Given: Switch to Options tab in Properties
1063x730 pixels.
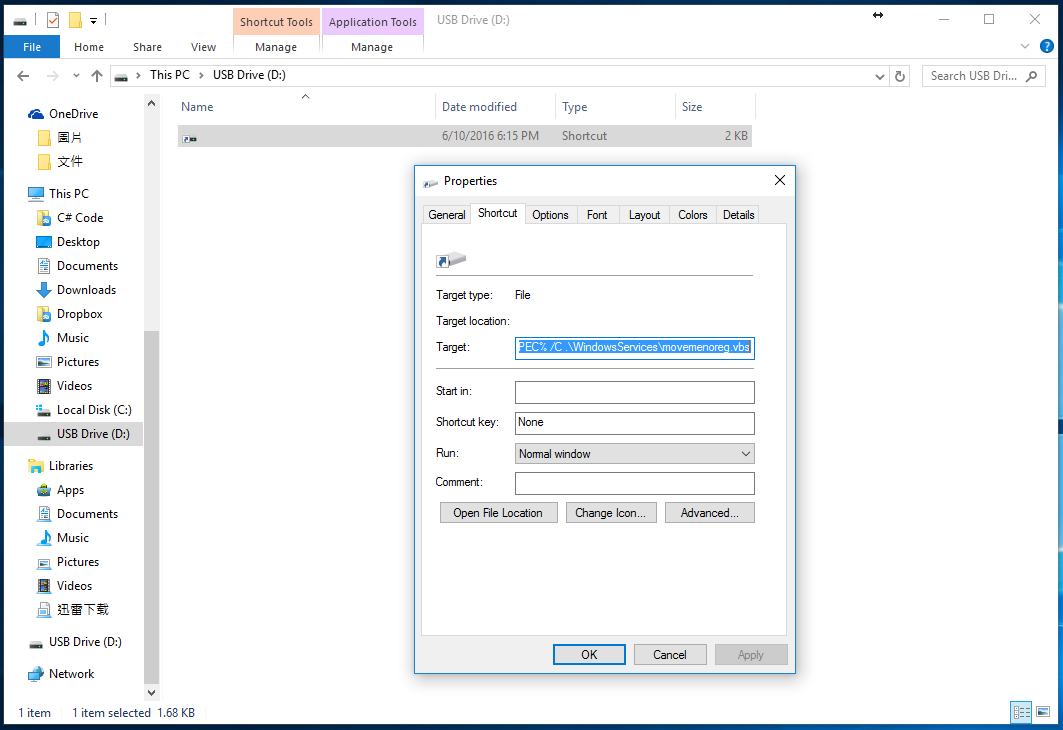Looking at the screenshot, I should 550,215.
